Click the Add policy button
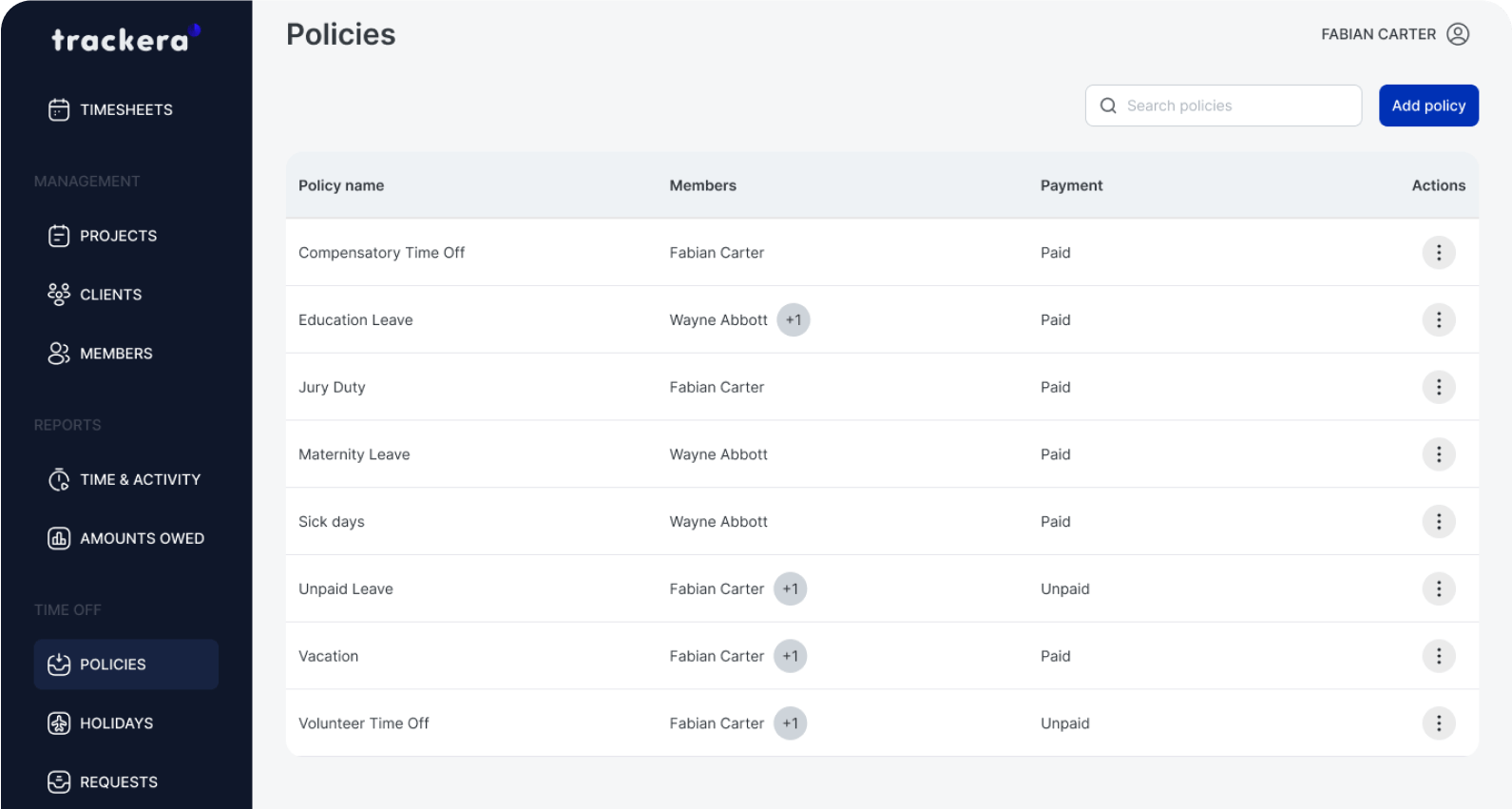Screen dimensions: 1512x809 click(1427, 106)
